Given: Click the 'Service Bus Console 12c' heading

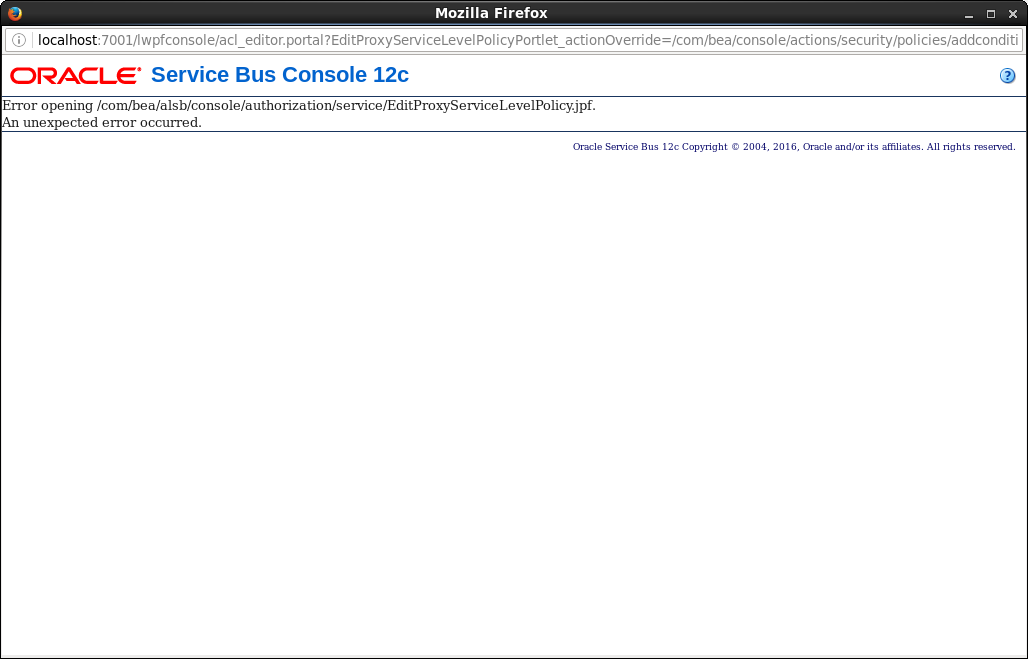Looking at the screenshot, I should [279, 76].
